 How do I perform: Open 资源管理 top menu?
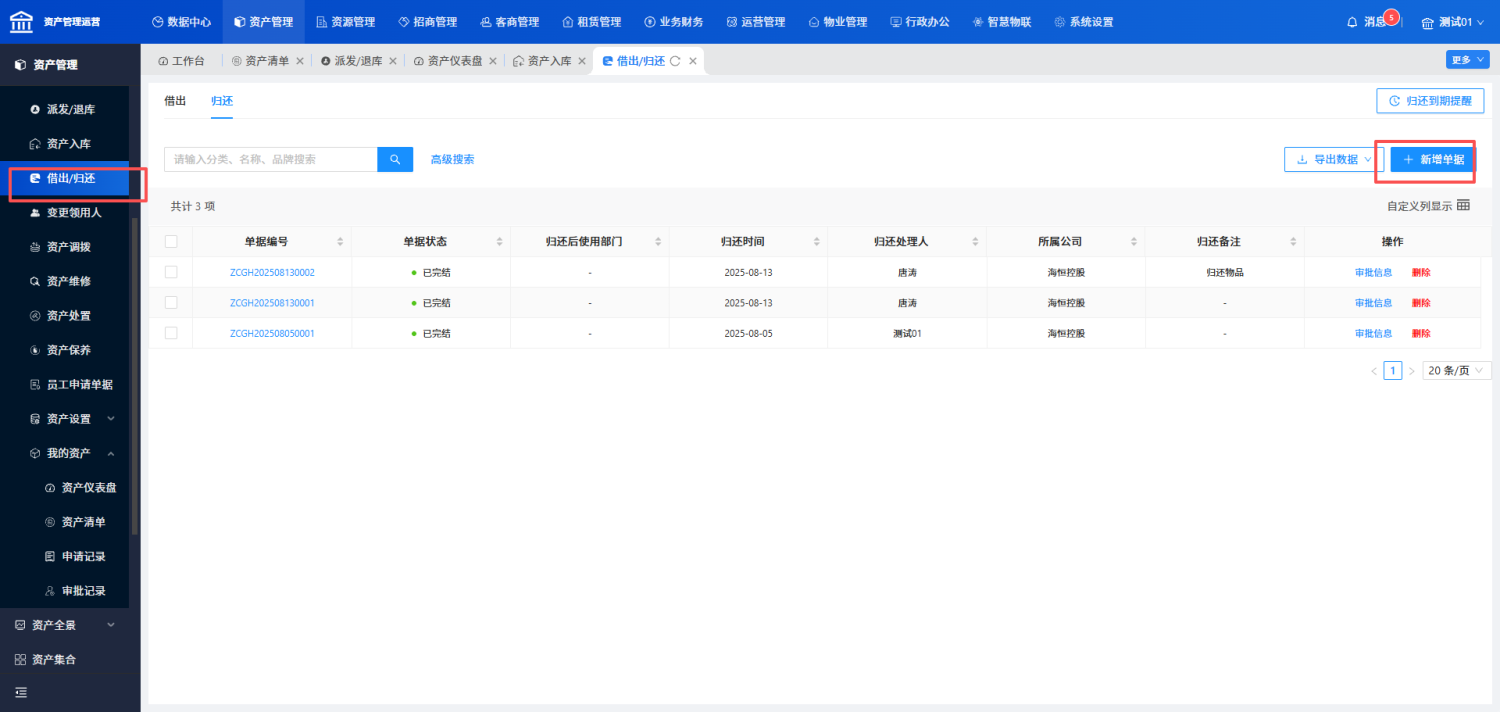click(345, 22)
